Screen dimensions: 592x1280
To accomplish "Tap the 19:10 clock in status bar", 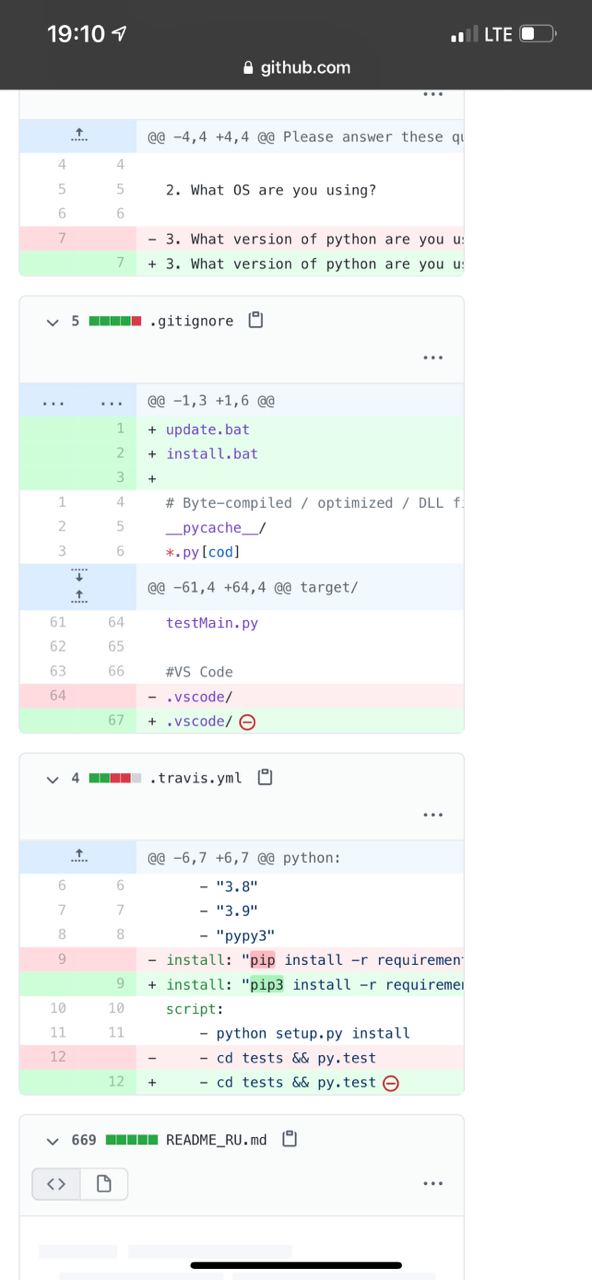I will pyautogui.click(x=75, y=34).
